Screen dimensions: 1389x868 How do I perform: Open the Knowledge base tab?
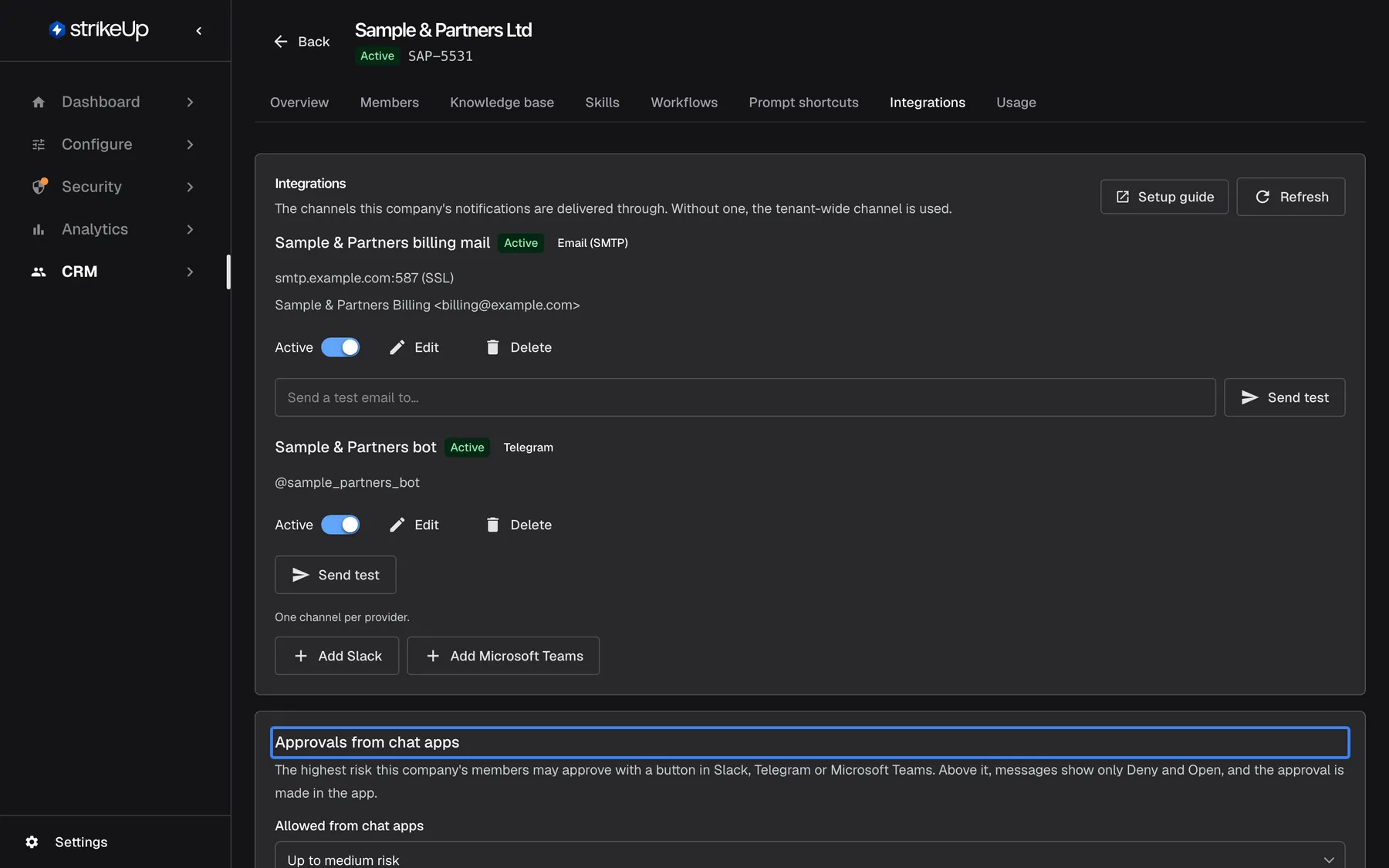502,103
